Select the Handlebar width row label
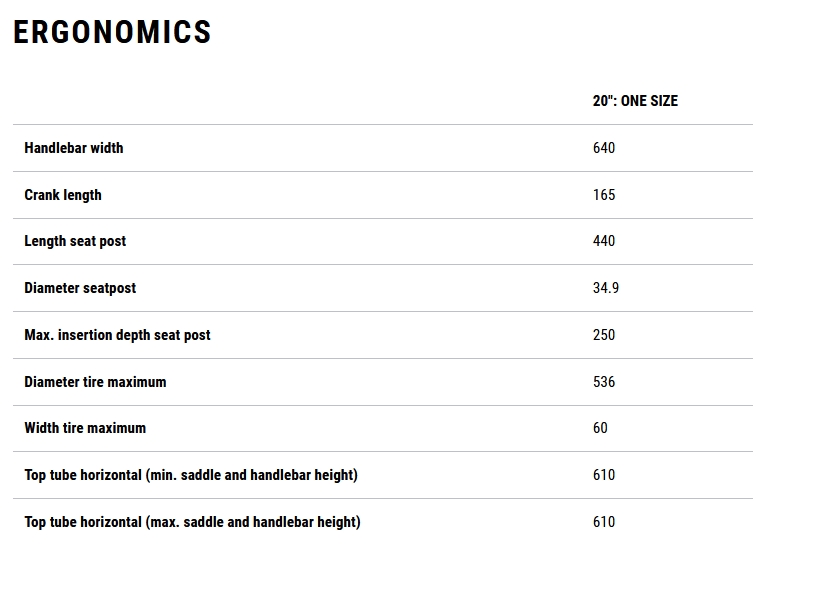 74,148
